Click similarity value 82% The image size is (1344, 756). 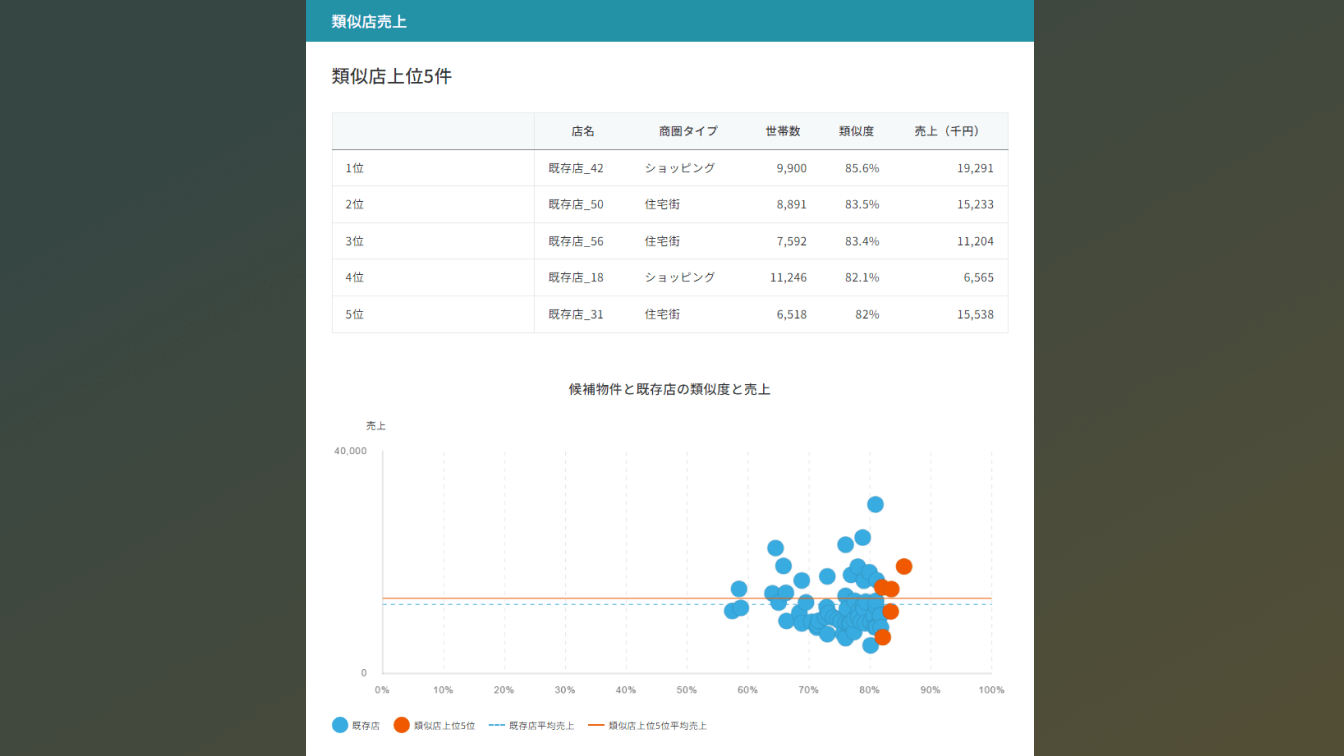pos(867,314)
